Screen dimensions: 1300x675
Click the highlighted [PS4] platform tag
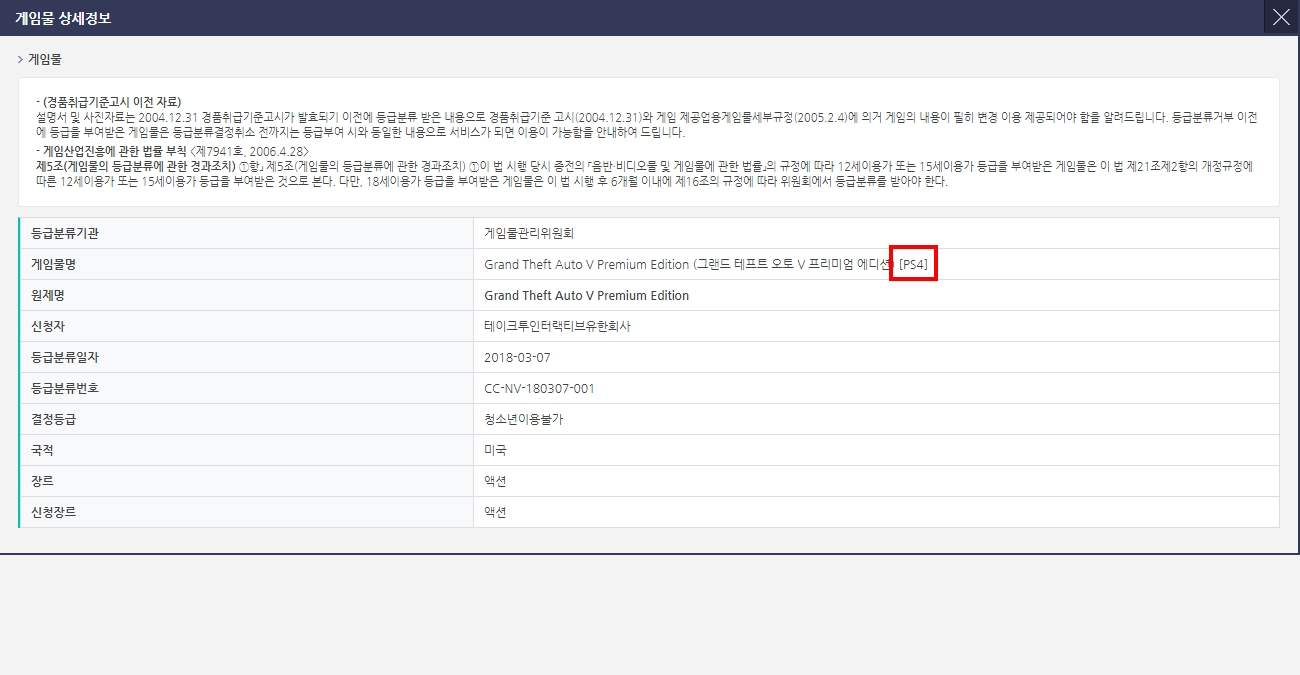[914, 265]
